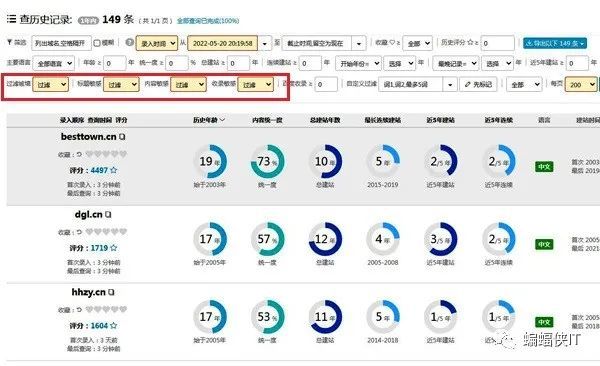
Task: Open the 每页 200 per-page dropdown
Action: (581, 84)
